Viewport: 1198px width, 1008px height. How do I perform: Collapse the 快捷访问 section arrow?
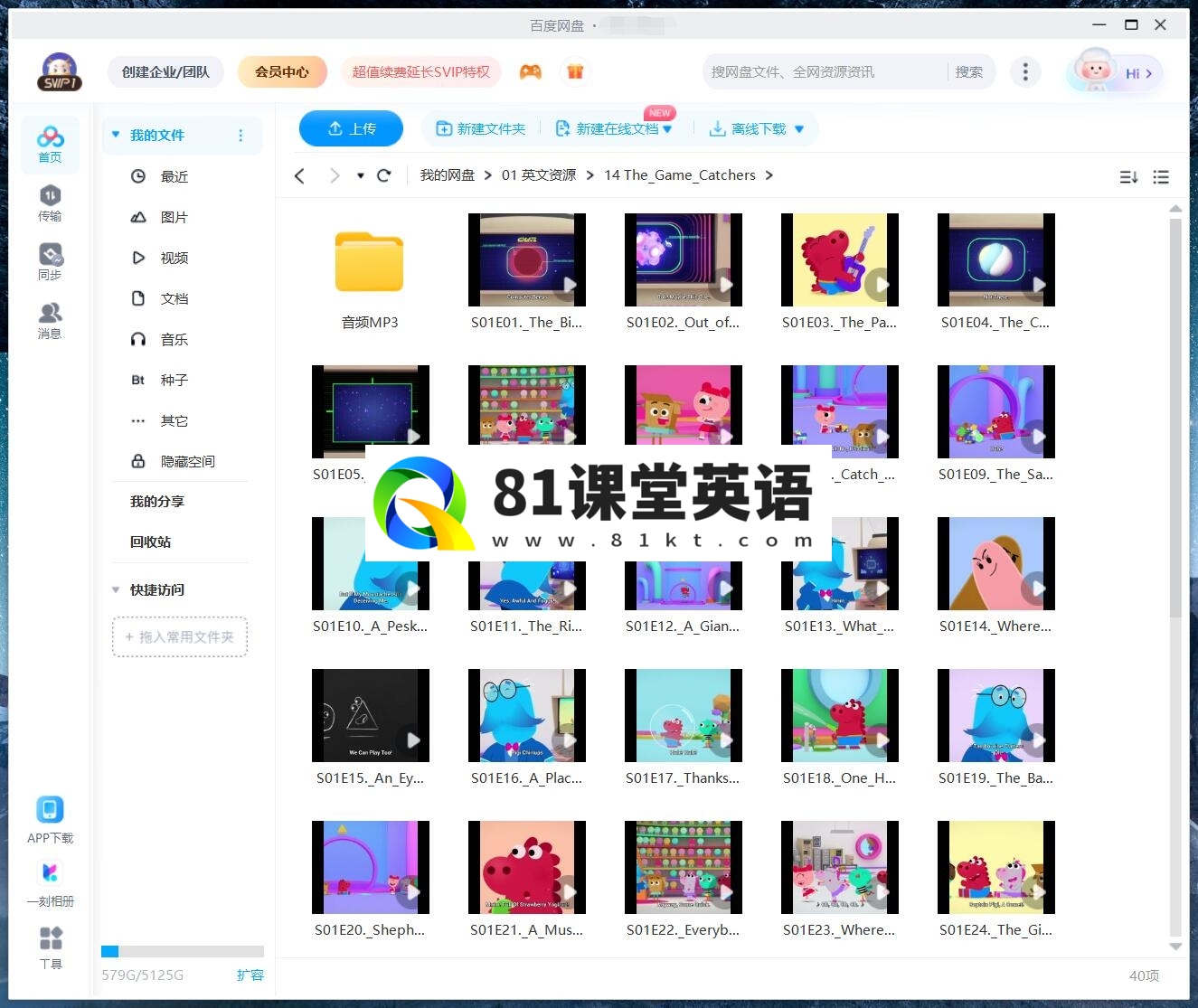pyautogui.click(x=116, y=589)
